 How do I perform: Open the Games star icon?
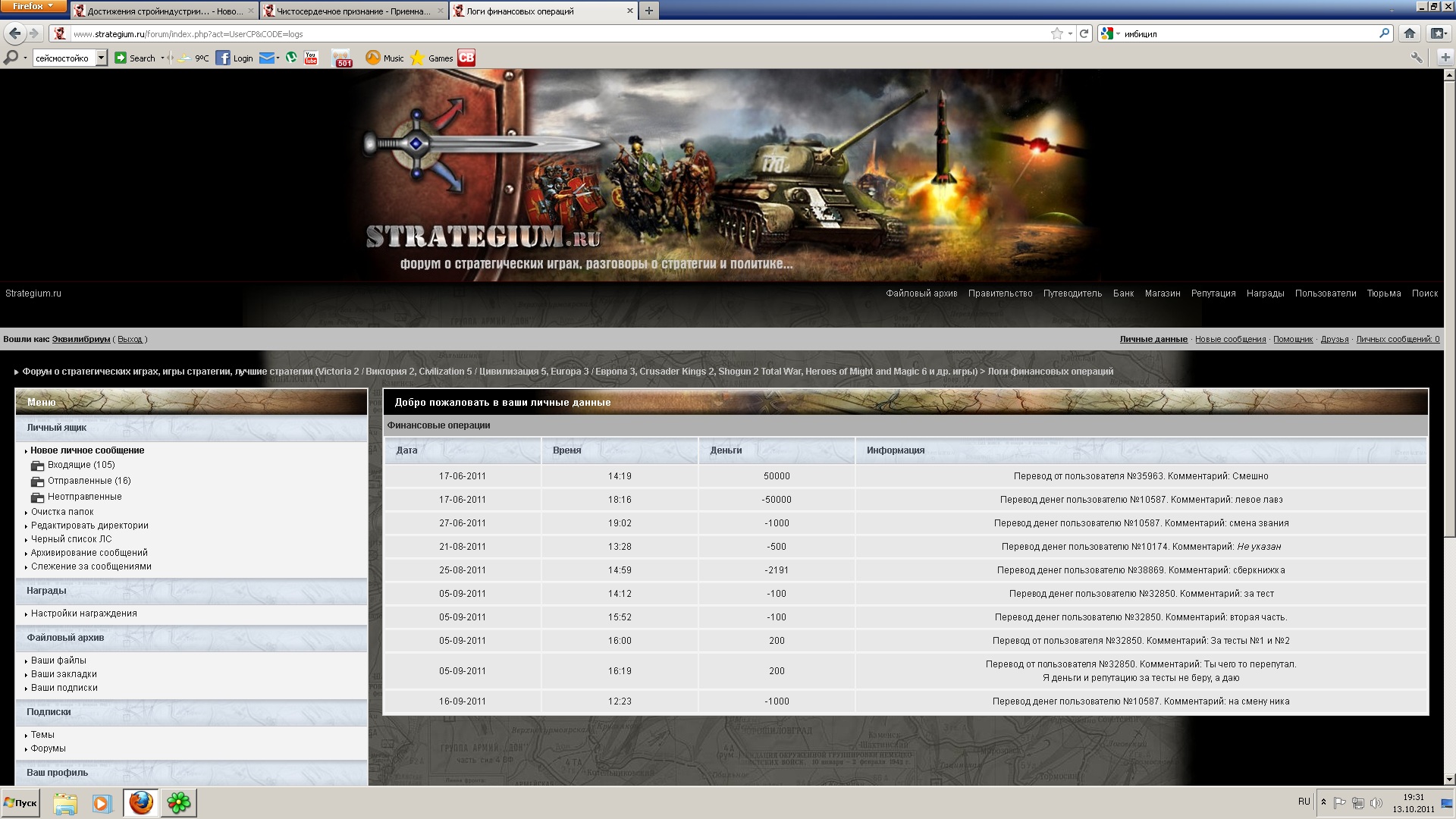pyautogui.click(x=418, y=58)
